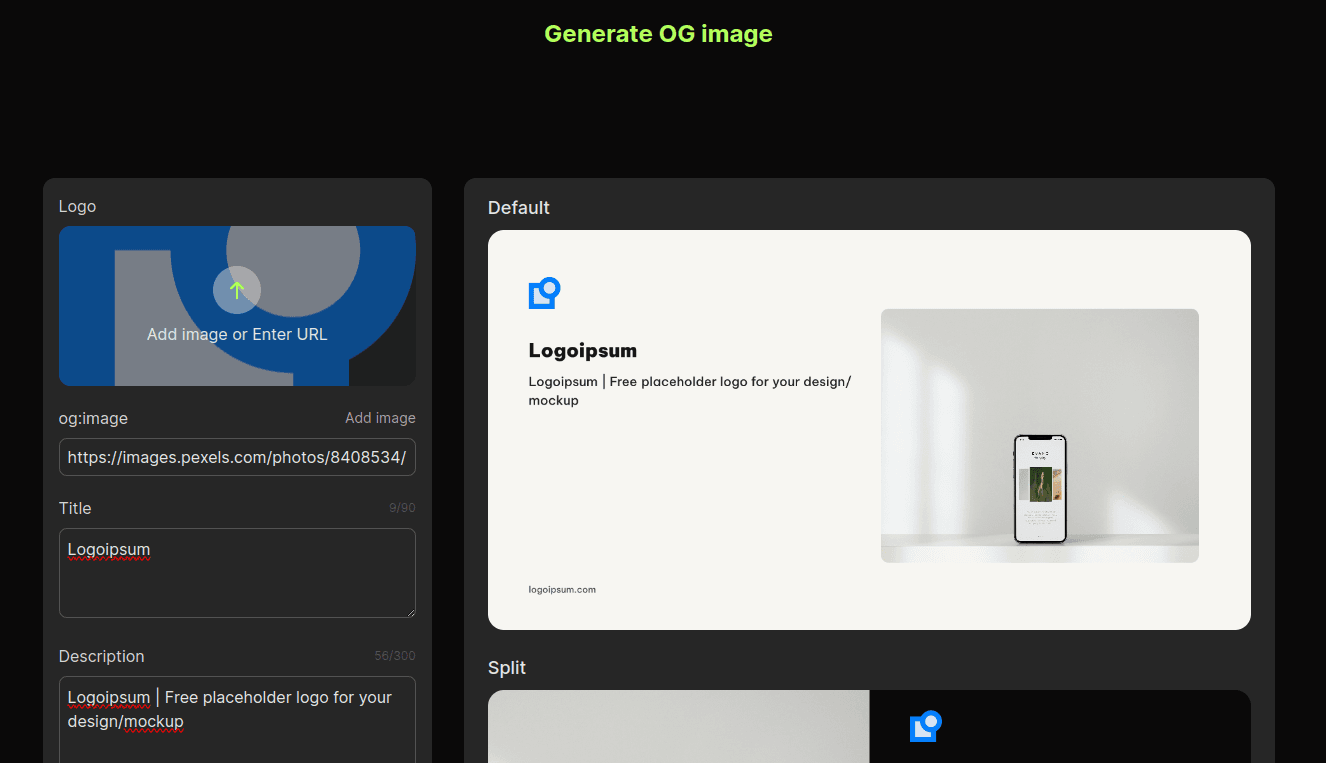Click 'Add image' link beside og:image
1326x763 pixels.
pos(380,418)
